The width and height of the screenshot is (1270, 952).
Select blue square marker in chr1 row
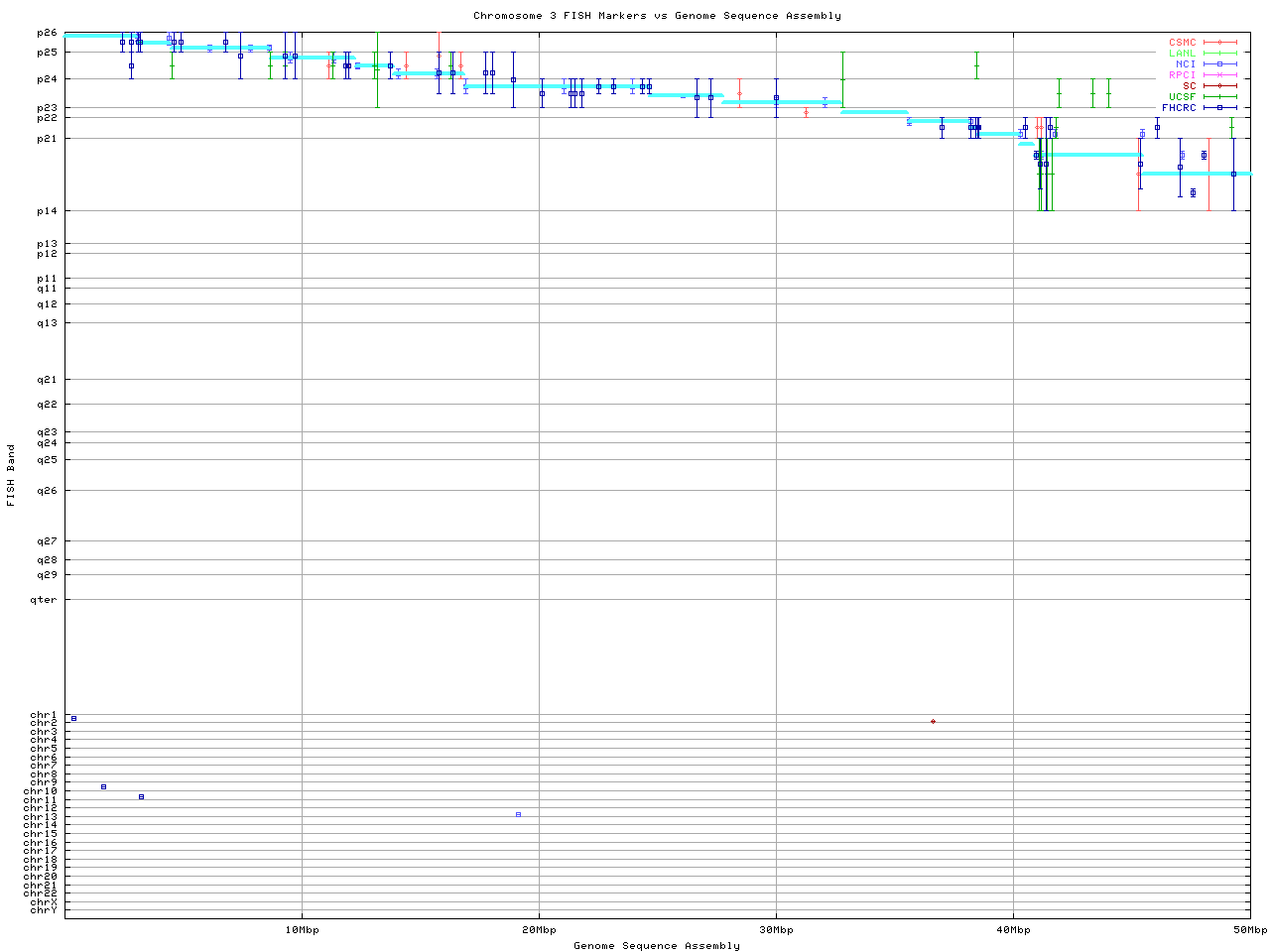(73, 718)
